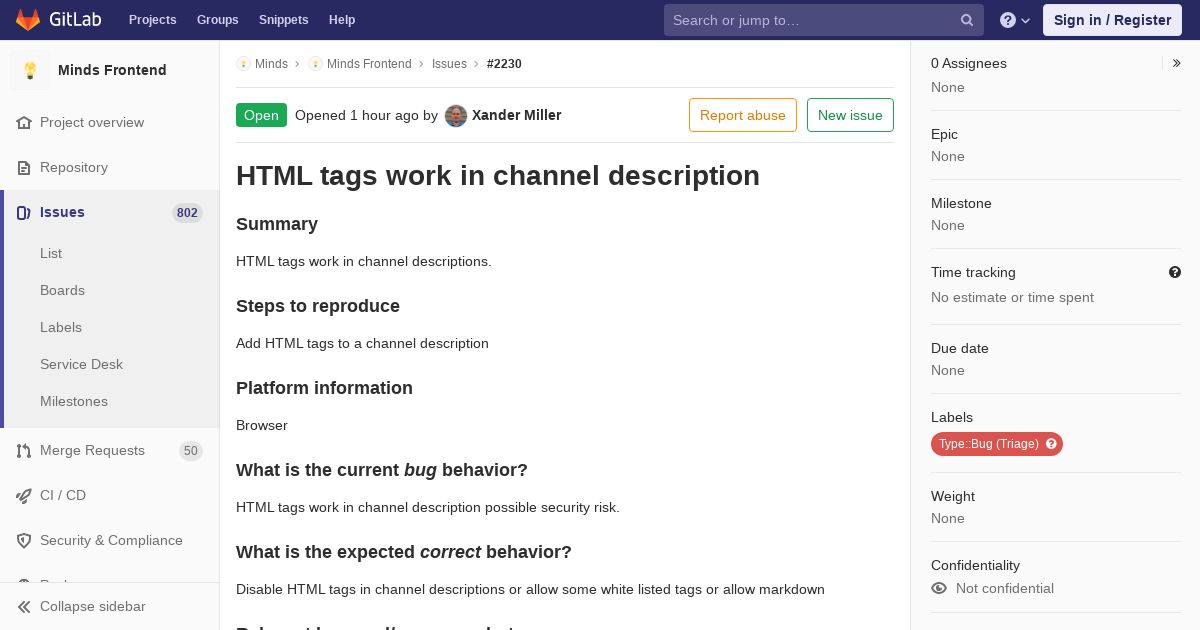The image size is (1200, 630).
Task: Open the CI / CD section
Action: click(x=63, y=495)
